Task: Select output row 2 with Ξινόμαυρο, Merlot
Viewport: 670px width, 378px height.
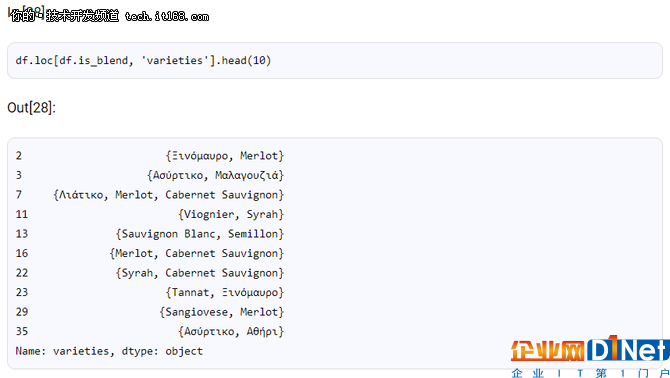Action: 150,155
